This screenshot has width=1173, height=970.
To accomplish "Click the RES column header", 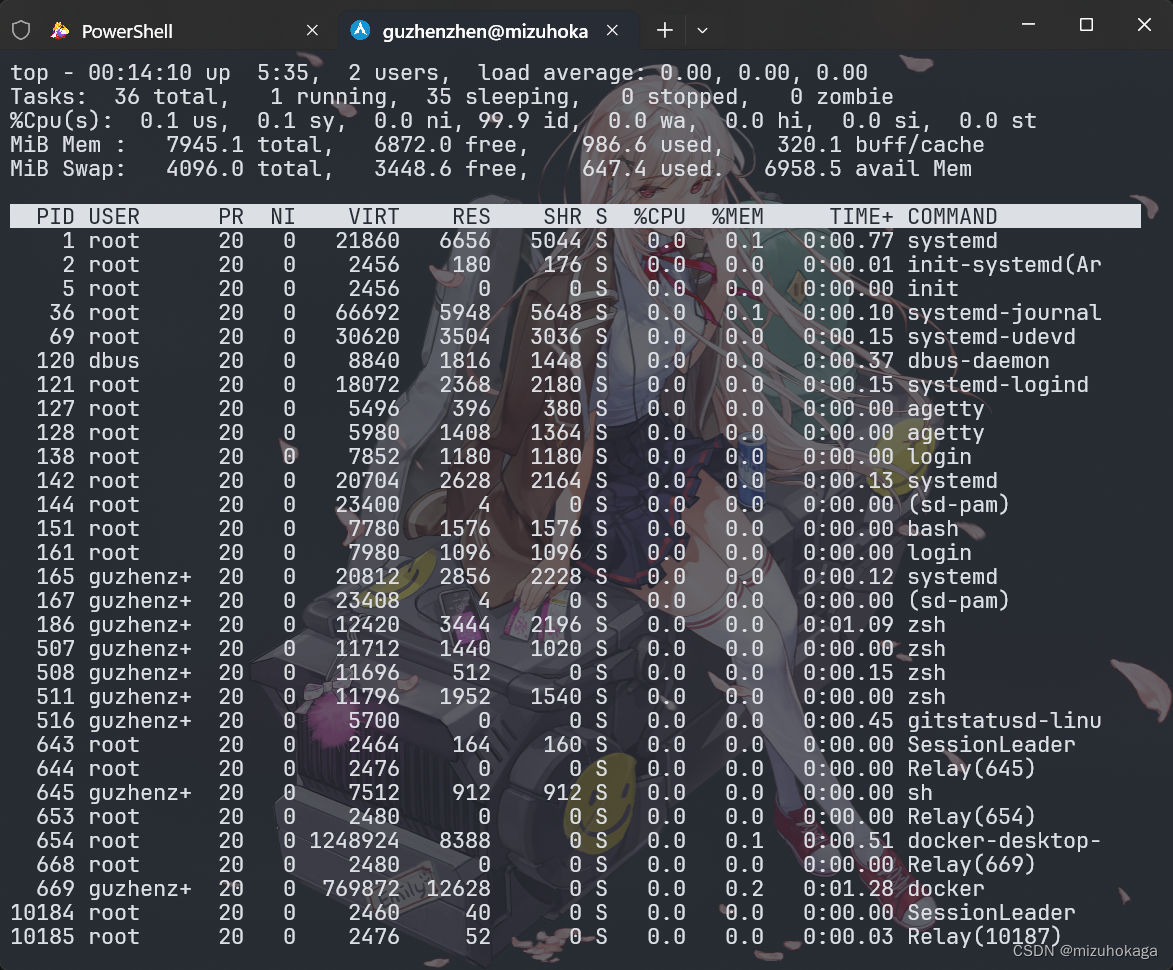I will point(471,217).
